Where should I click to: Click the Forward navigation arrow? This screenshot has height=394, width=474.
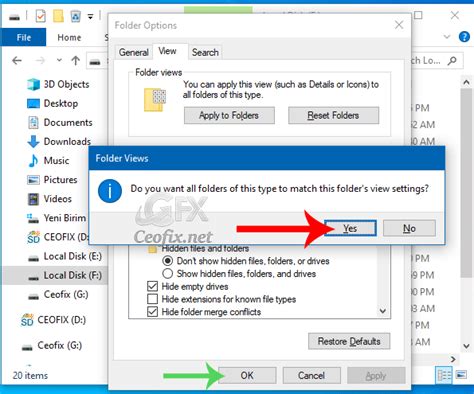pyautogui.click(x=40, y=61)
